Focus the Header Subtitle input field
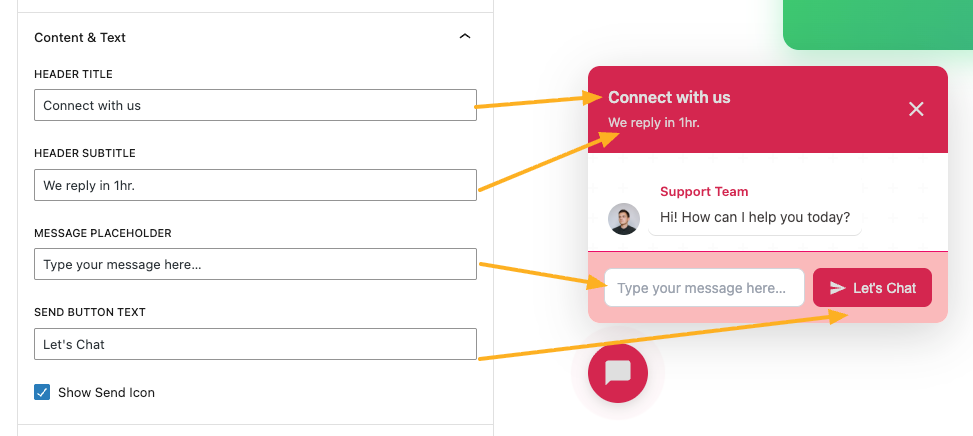 [255, 185]
